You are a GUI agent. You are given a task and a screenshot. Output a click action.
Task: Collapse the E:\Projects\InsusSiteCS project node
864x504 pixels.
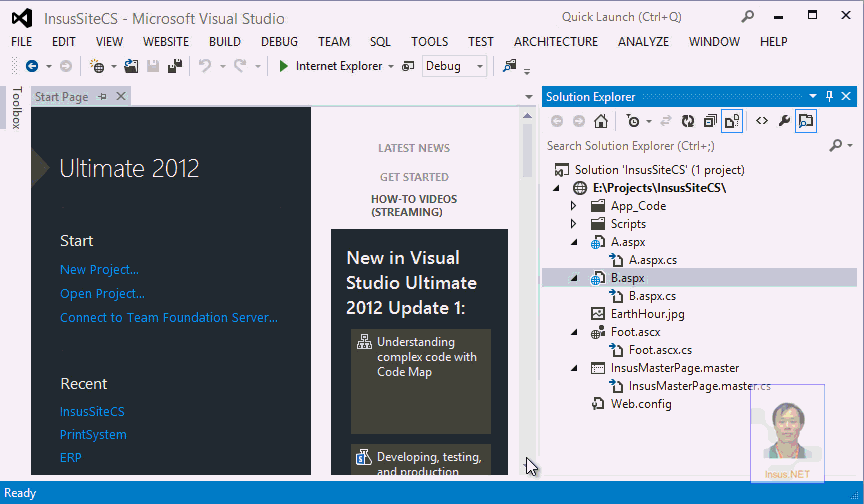[x=557, y=188]
